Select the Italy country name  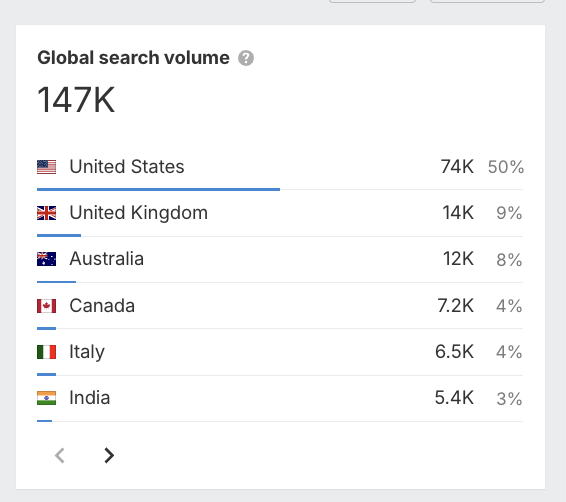[87, 352]
